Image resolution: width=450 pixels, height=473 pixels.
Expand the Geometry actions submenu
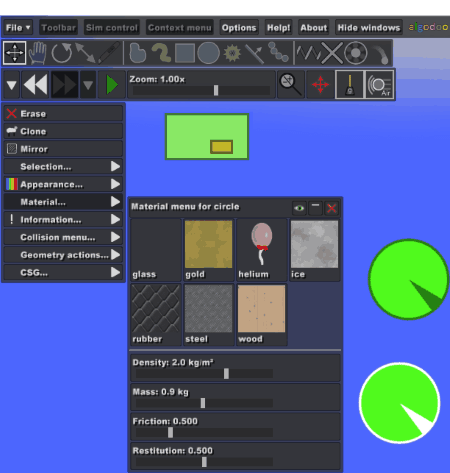63,255
